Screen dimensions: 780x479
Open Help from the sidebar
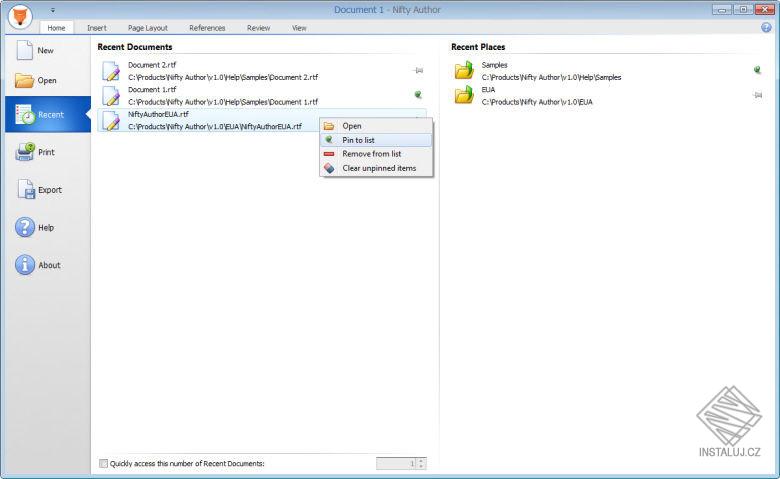(x=35, y=227)
